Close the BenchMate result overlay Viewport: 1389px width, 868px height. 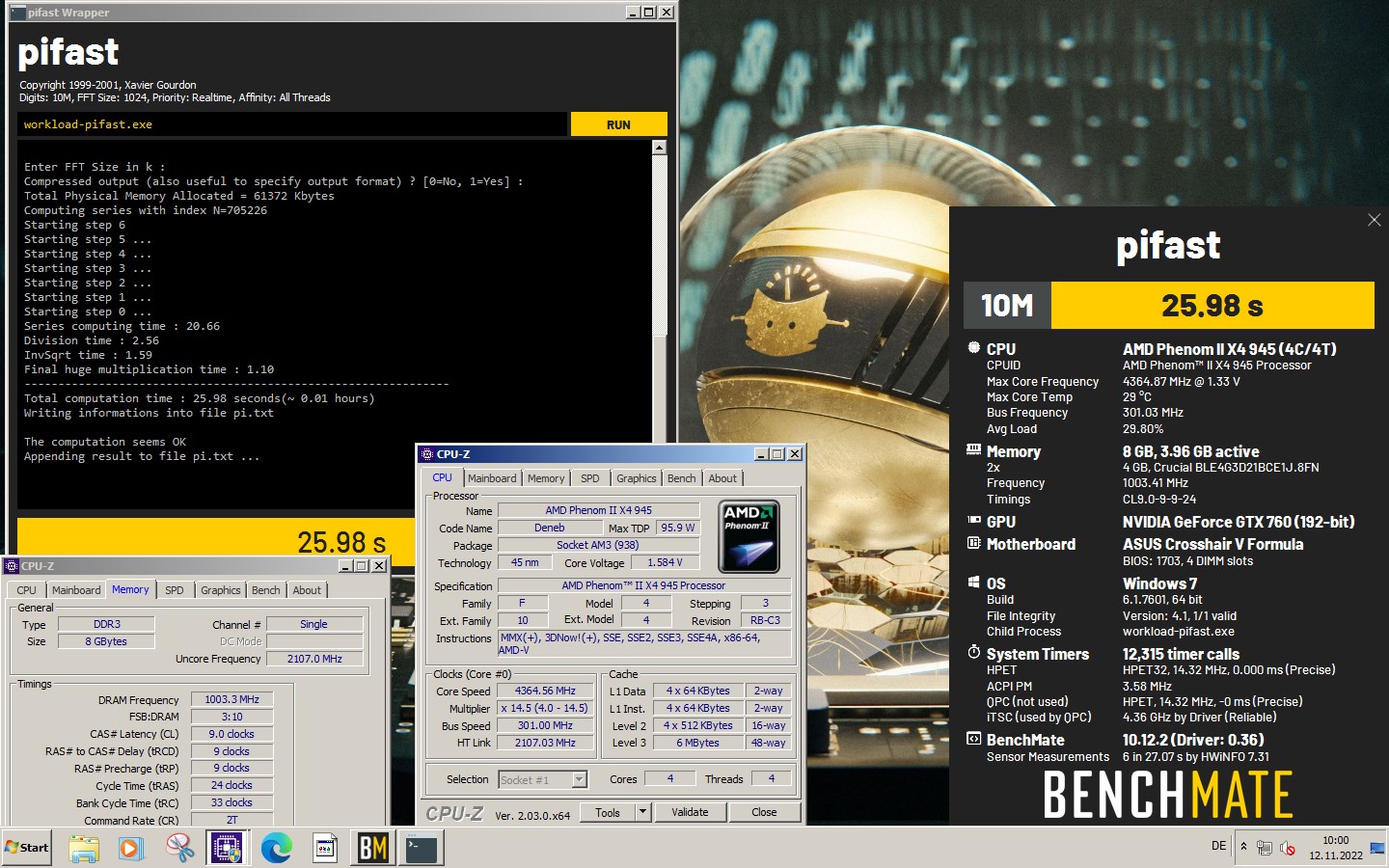1374,220
